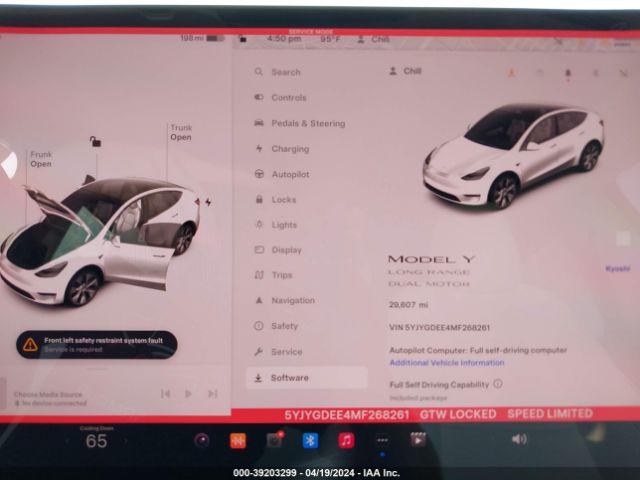
Task: Tap the SPEED LIMITED service banner text
Action: click(x=550, y=413)
